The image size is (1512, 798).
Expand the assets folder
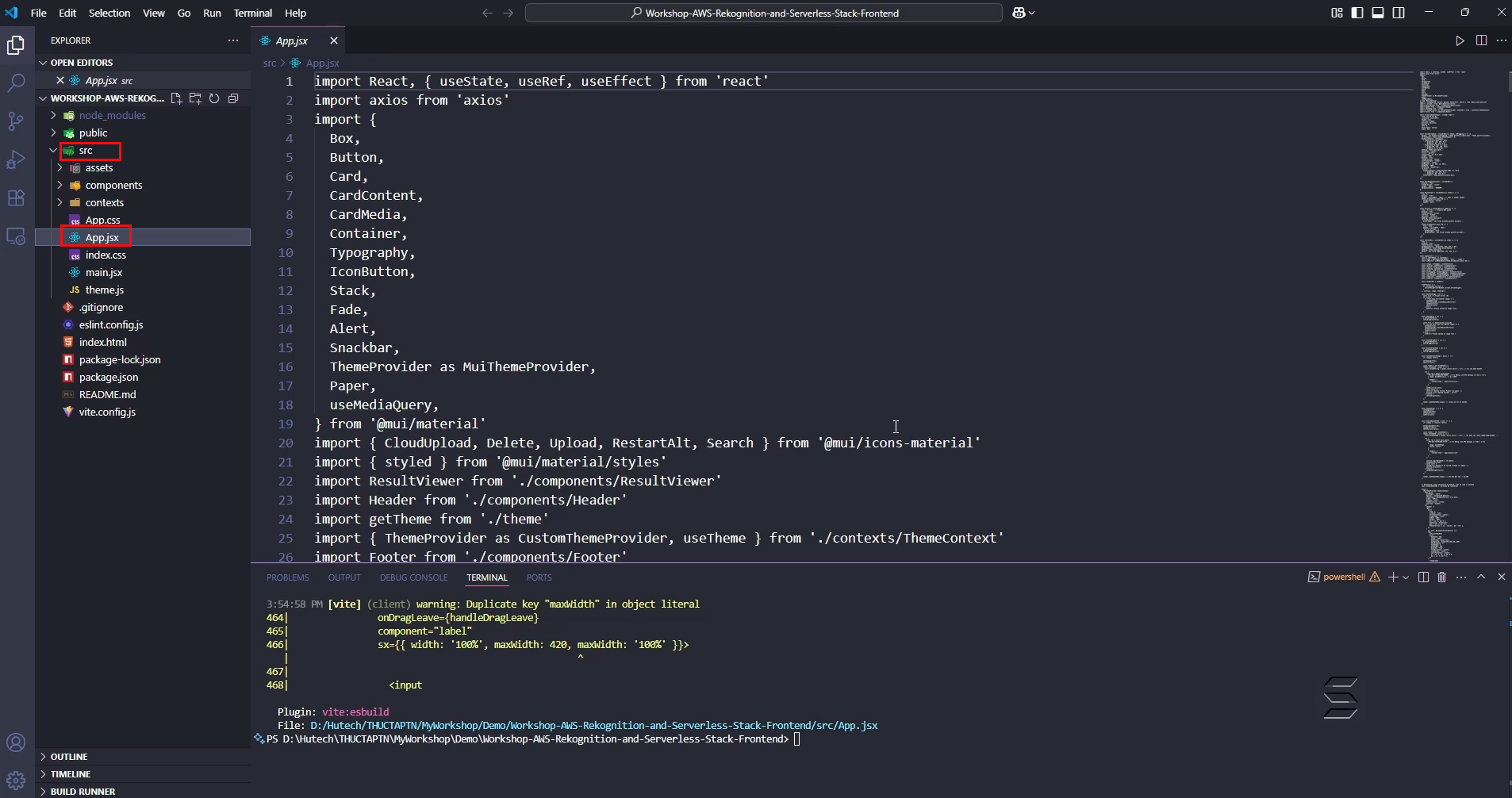click(59, 167)
